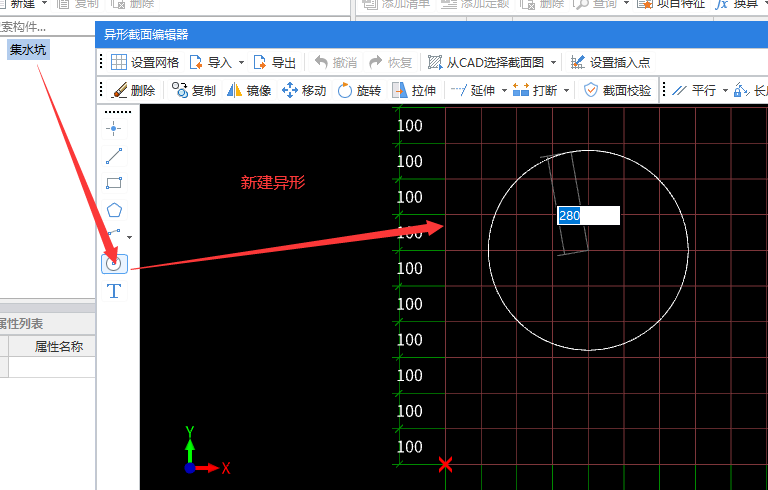Expand the arc tool dropdown arrow
The height and width of the screenshot is (490, 768).
point(129,237)
